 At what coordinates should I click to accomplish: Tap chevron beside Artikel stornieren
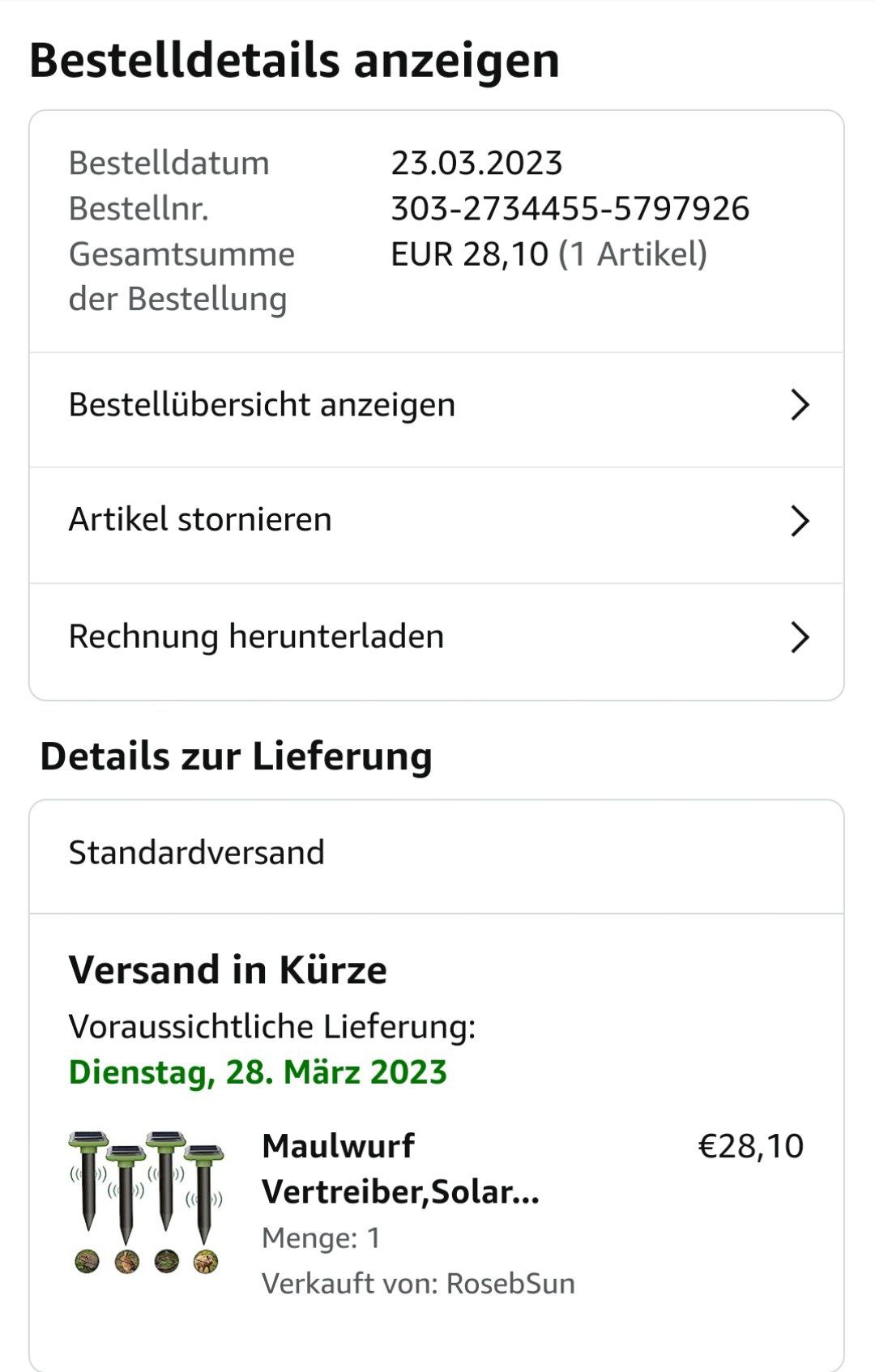pyautogui.click(x=800, y=521)
